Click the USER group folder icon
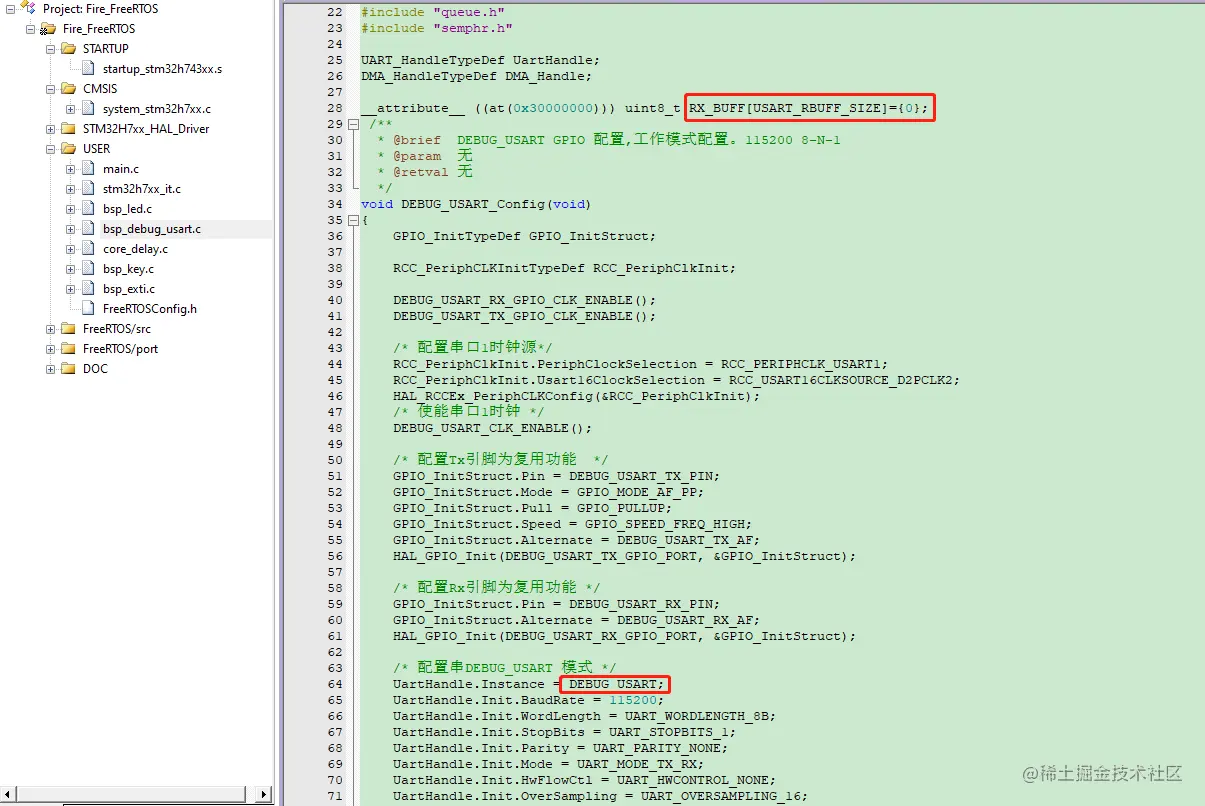 click(68, 149)
